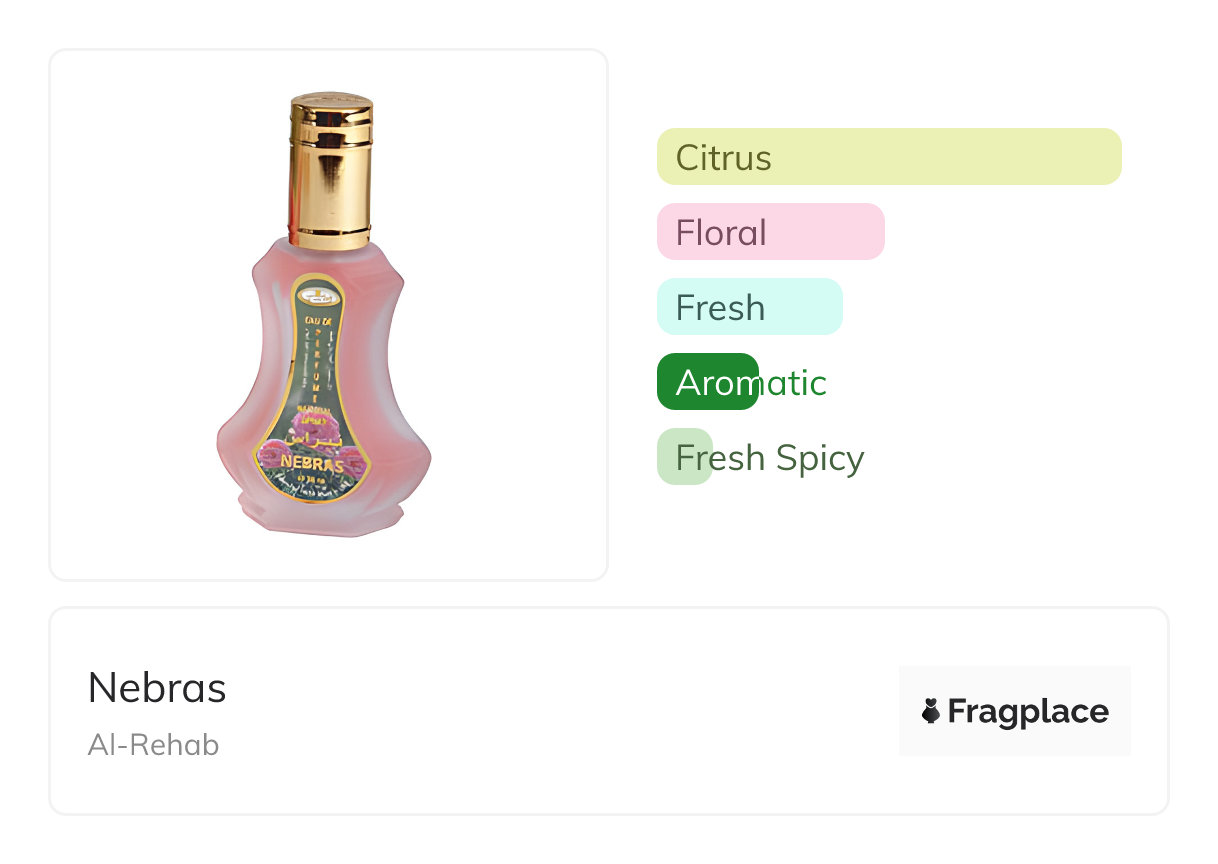Open the Fragplace wordmark link
Viewport: 1218px width, 864px height.
pyautogui.click(x=1027, y=711)
